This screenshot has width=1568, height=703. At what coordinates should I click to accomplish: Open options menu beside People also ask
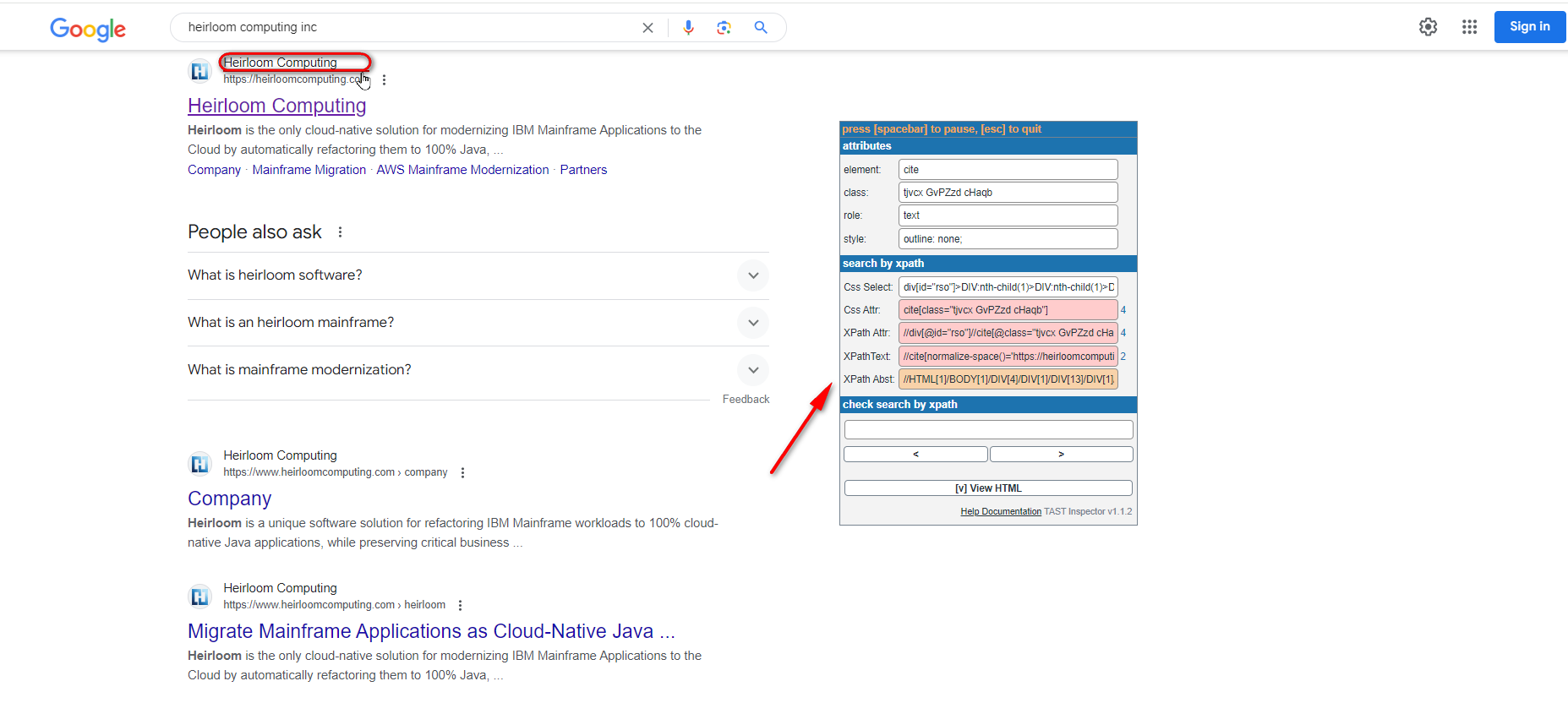pyautogui.click(x=341, y=232)
